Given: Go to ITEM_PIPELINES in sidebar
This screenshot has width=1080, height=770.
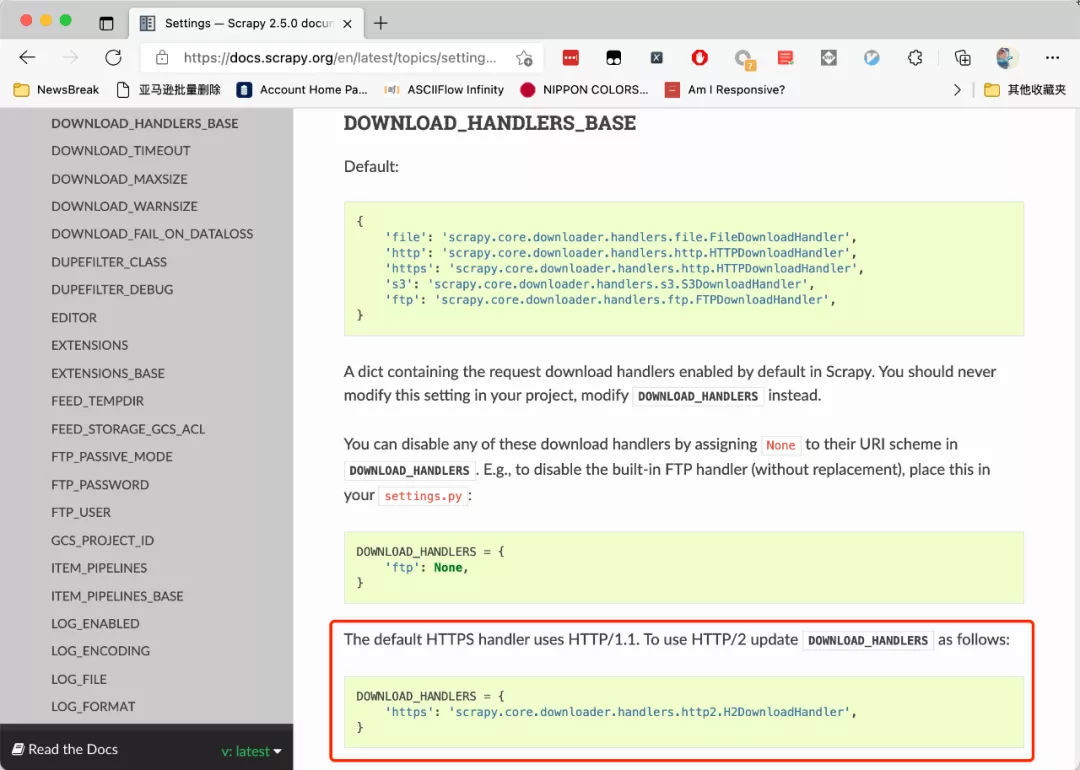Looking at the screenshot, I should coord(99,568).
